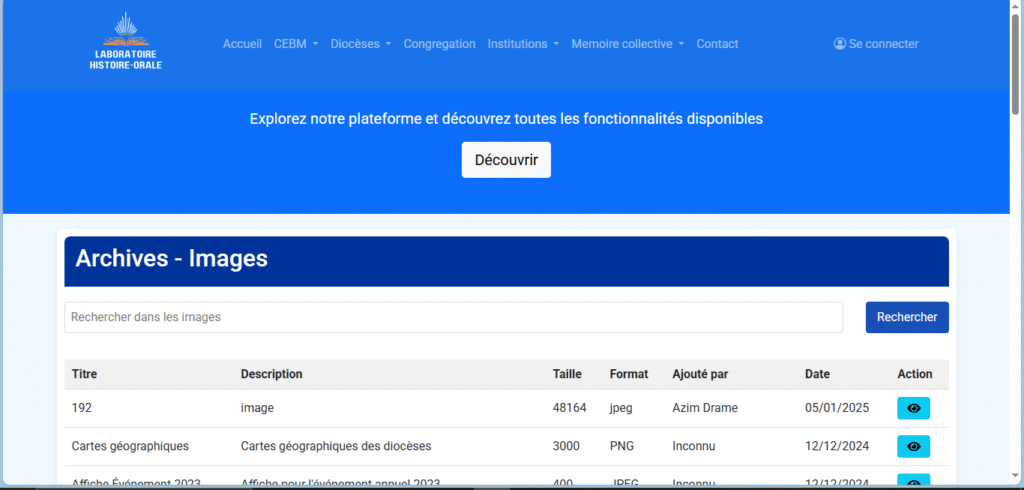
Task: Open the eye icon for Affiche Événement 2023
Action: point(913,482)
